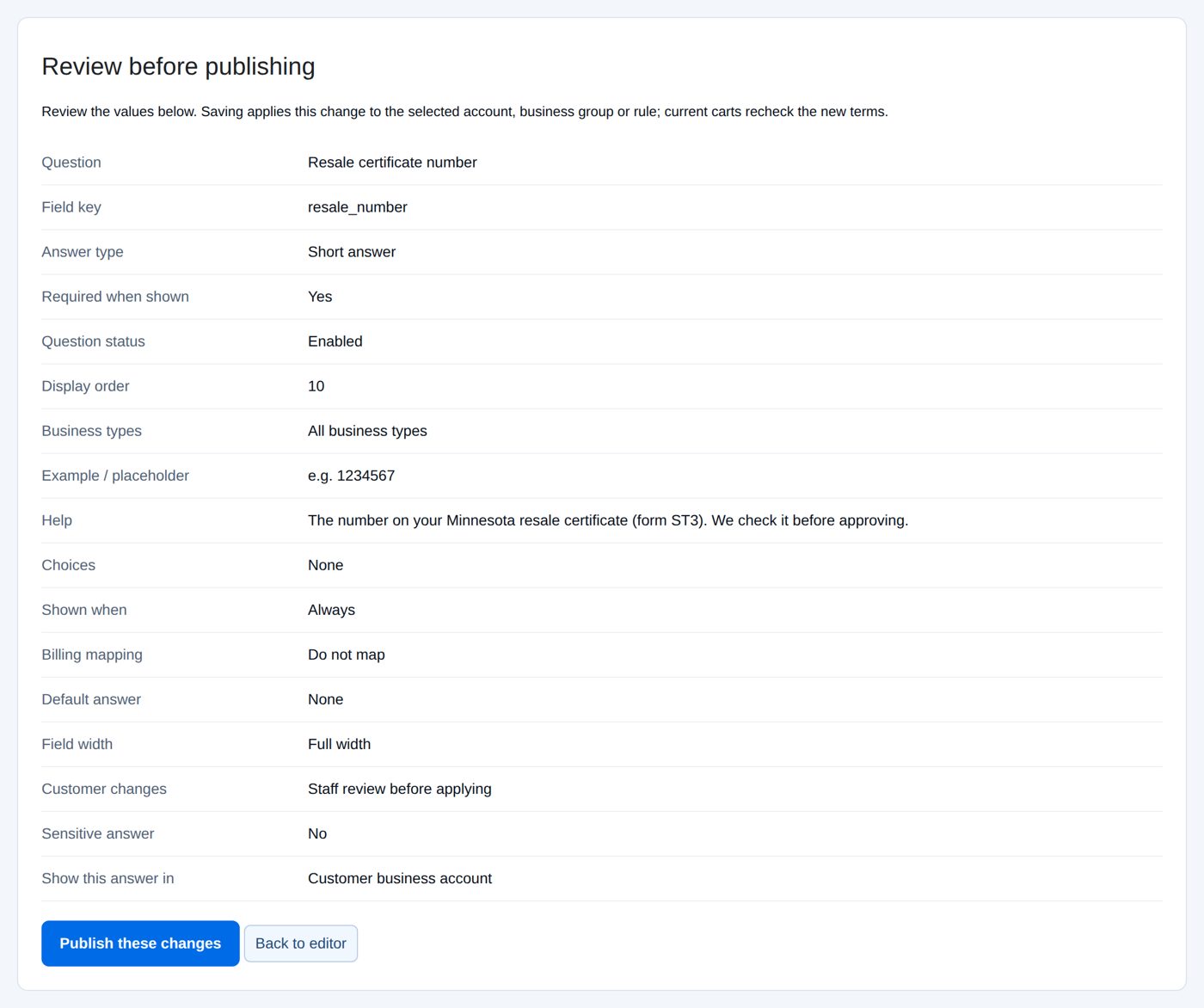1204x1008 pixels.
Task: Click the 'Answer type' row label
Action: 83,252
